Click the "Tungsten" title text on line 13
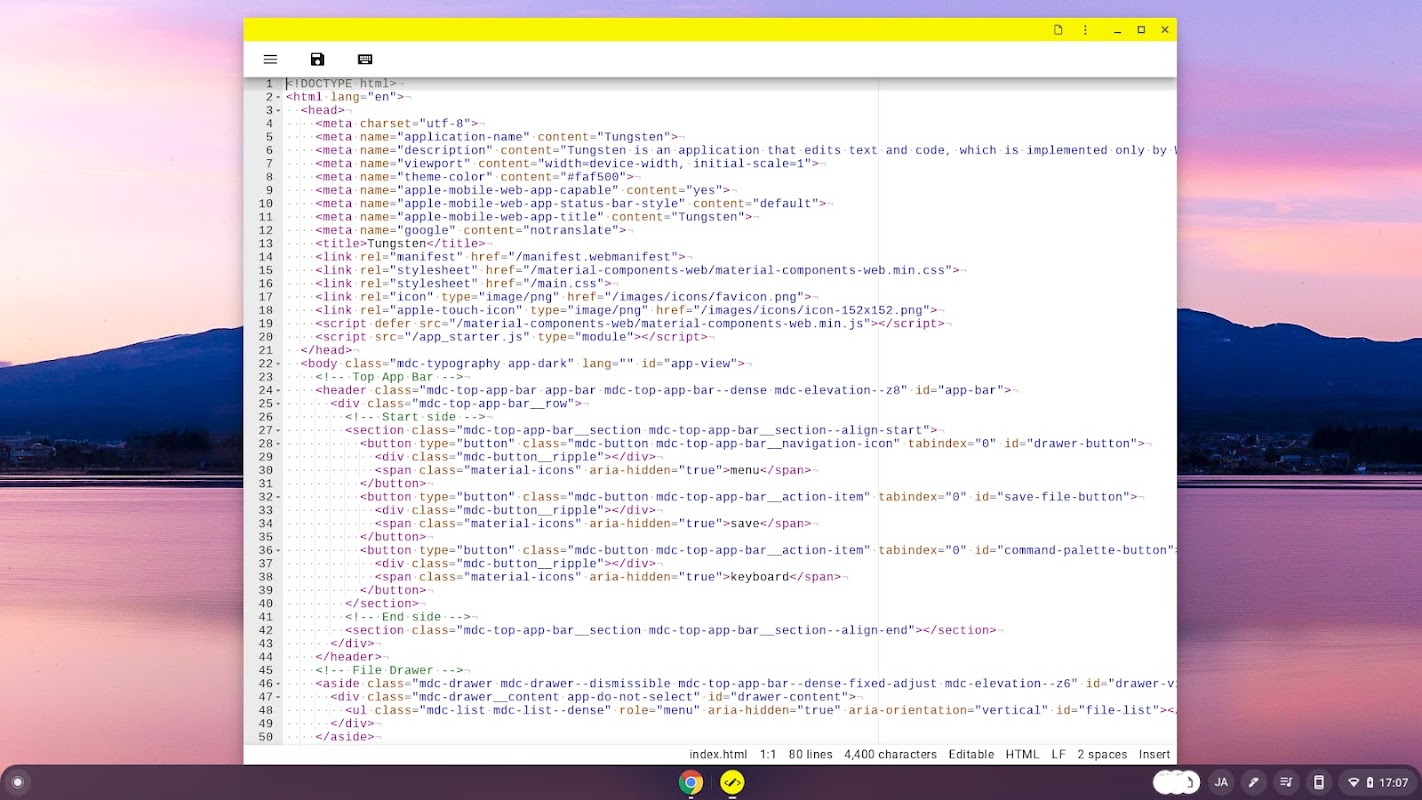 tap(397, 244)
